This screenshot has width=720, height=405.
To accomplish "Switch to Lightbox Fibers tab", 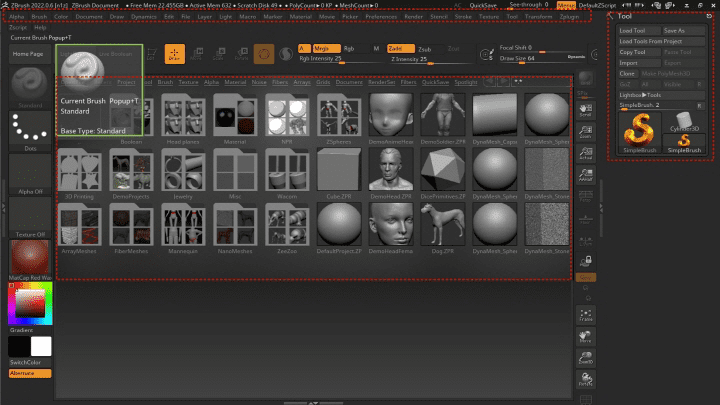I will 280,82.
